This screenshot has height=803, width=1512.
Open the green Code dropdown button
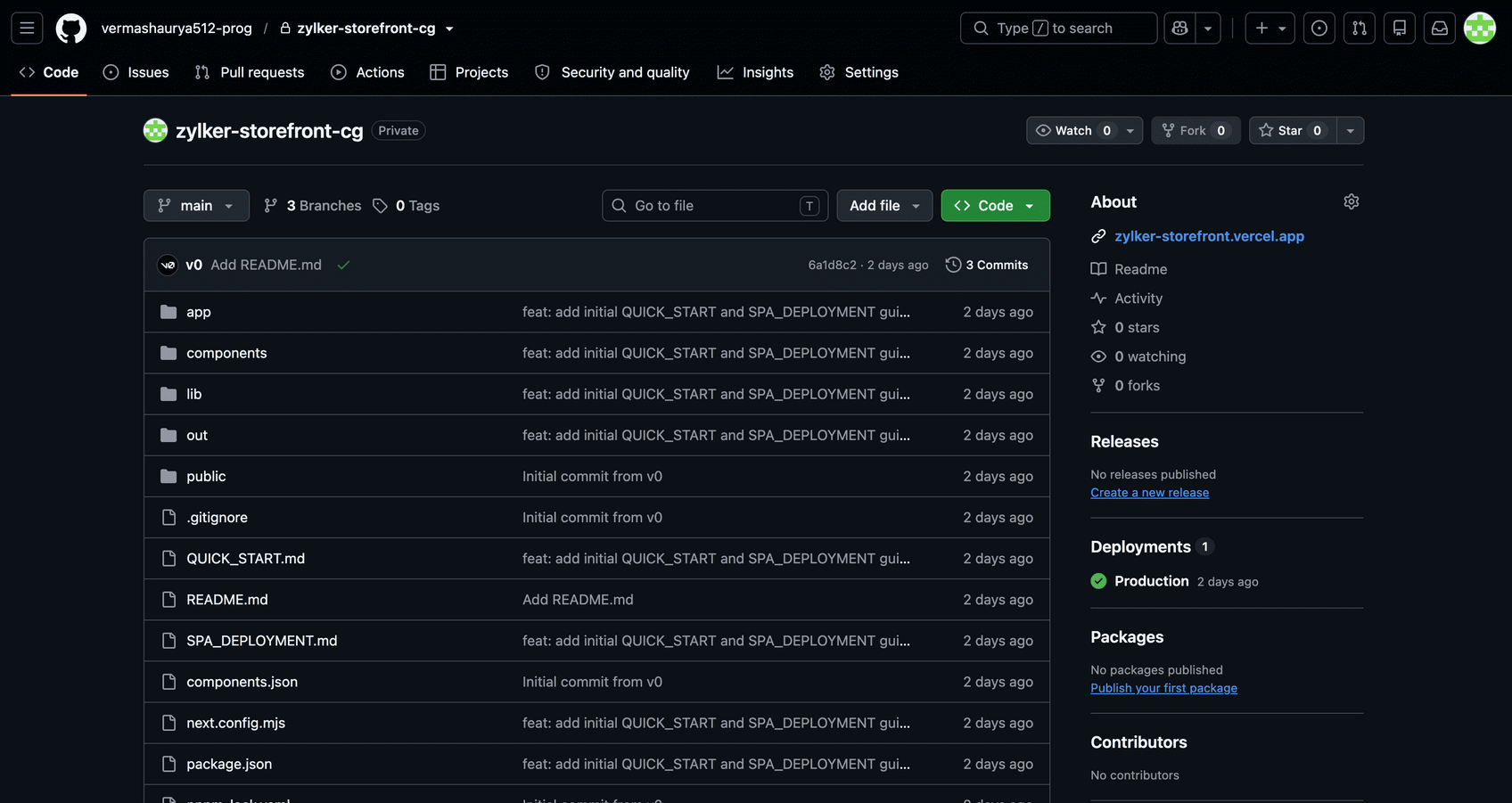click(995, 206)
